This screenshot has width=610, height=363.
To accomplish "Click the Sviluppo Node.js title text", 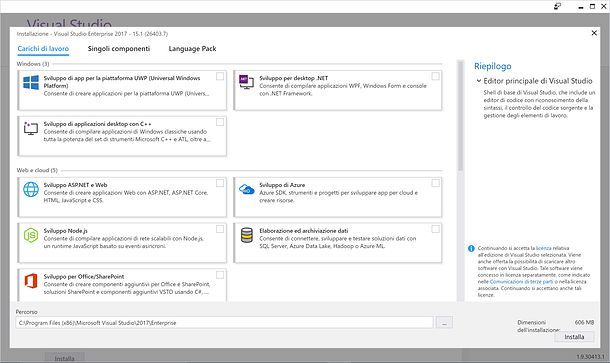I will [x=65, y=231].
